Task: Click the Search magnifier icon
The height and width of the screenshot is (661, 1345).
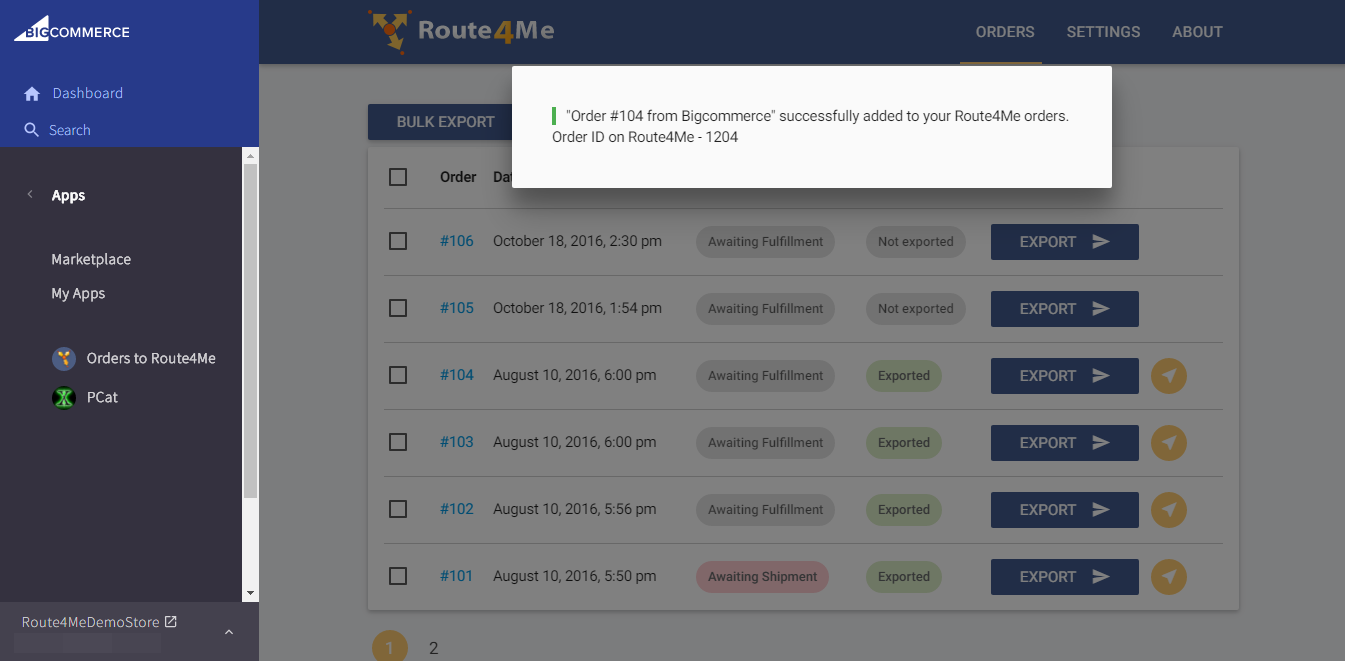Action: pos(32,130)
